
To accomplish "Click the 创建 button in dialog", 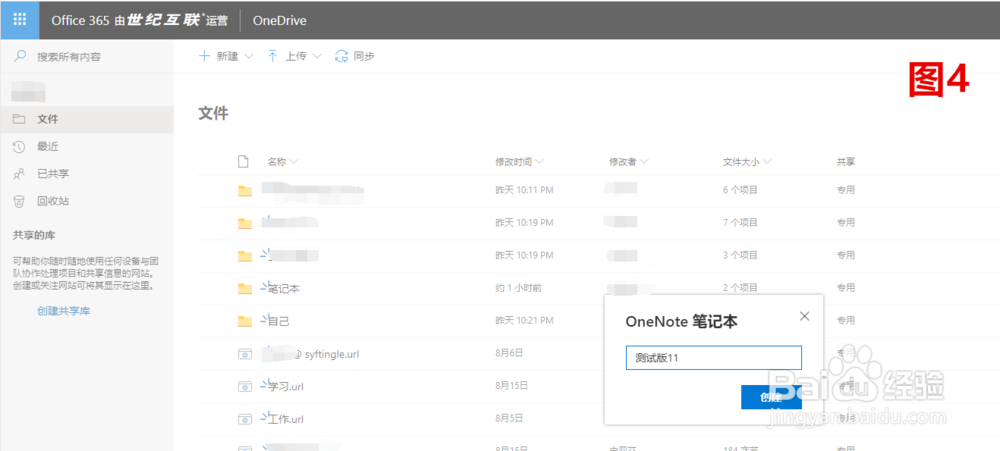I will tap(771, 397).
